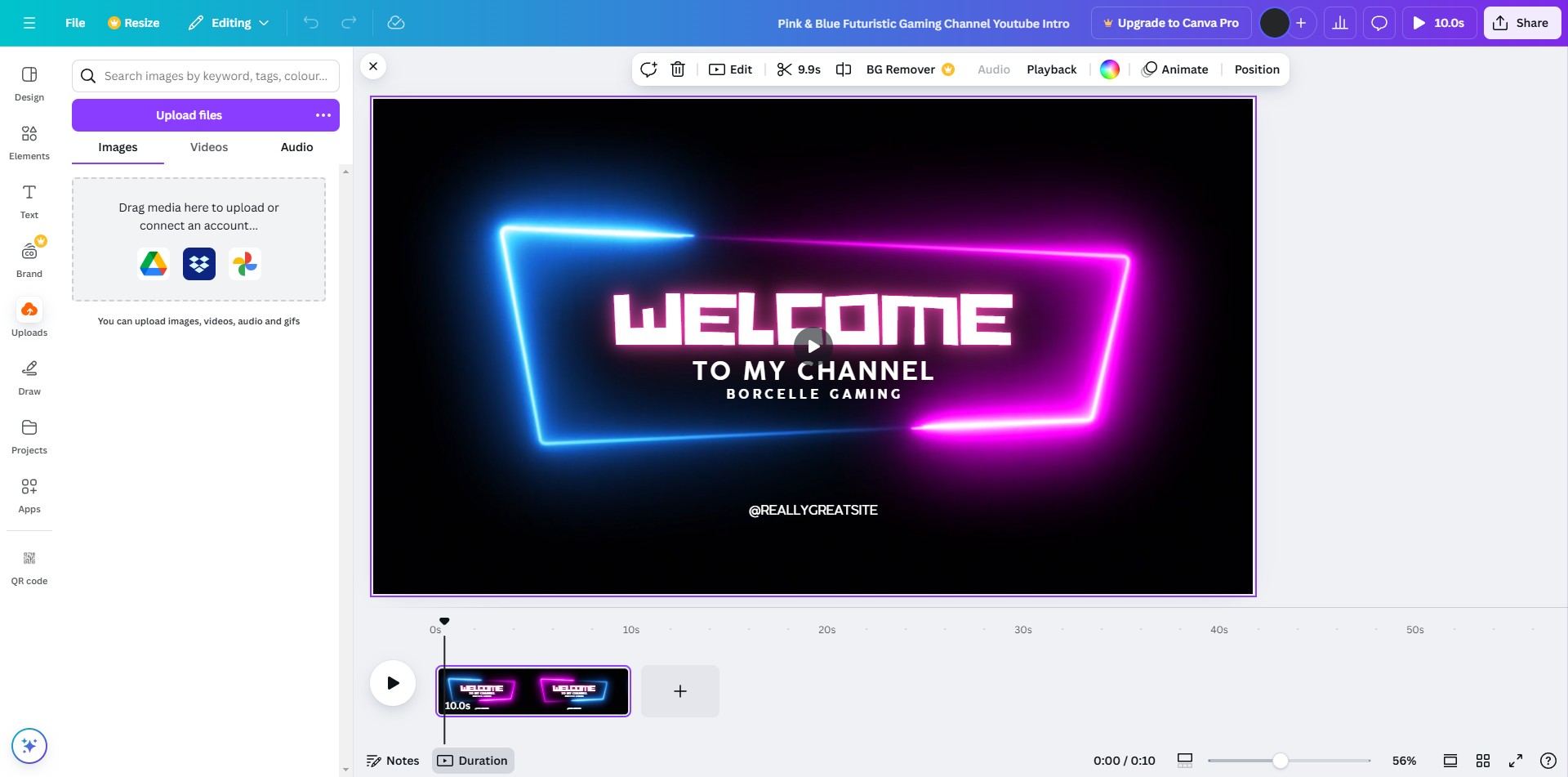Select the 10.0s video clip thumbnail
The image size is (1568, 777).
[x=533, y=691]
